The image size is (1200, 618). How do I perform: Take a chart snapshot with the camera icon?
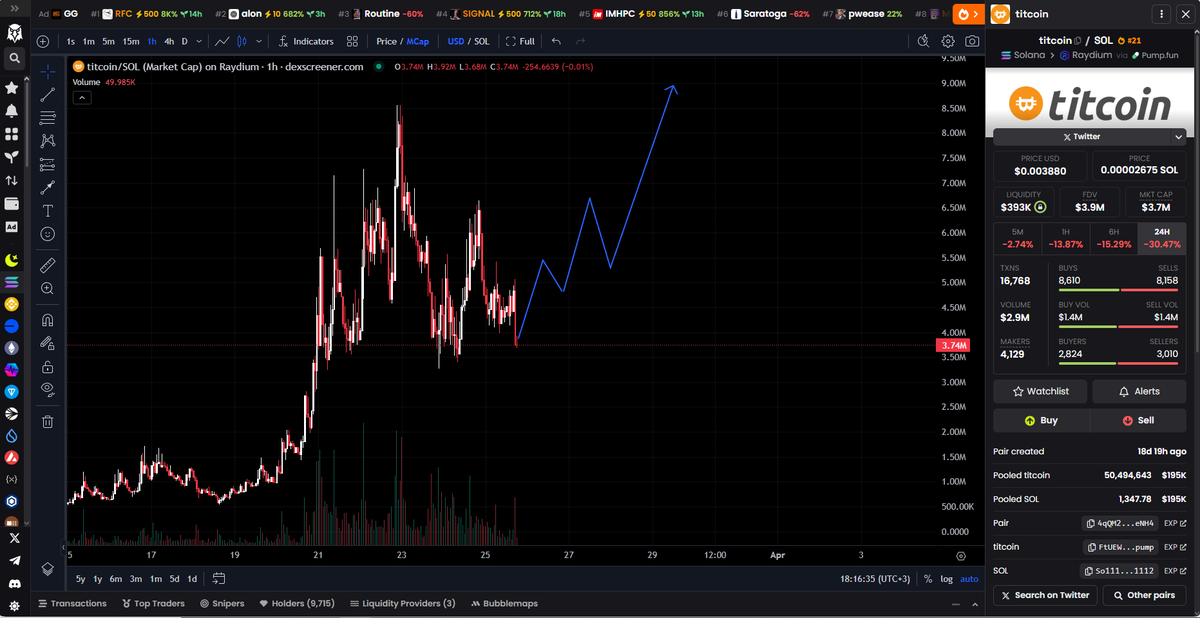point(971,42)
